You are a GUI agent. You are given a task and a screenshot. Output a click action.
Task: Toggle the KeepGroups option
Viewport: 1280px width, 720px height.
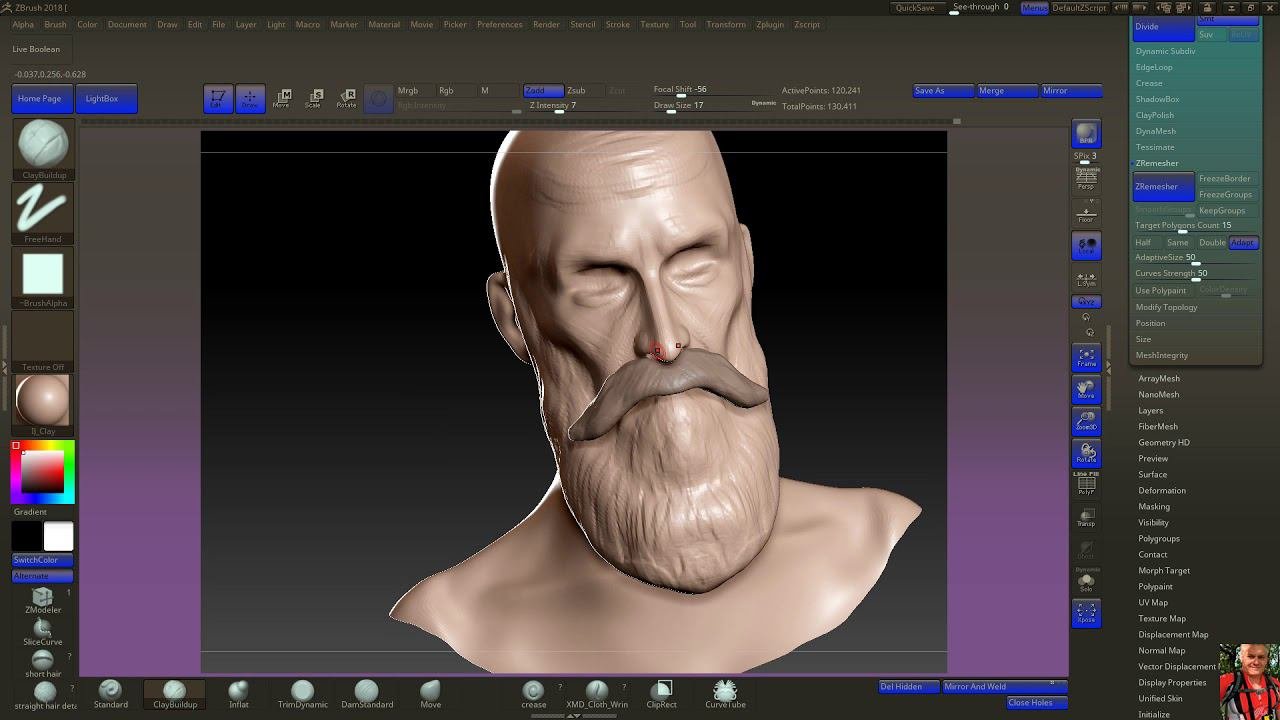1222,211
